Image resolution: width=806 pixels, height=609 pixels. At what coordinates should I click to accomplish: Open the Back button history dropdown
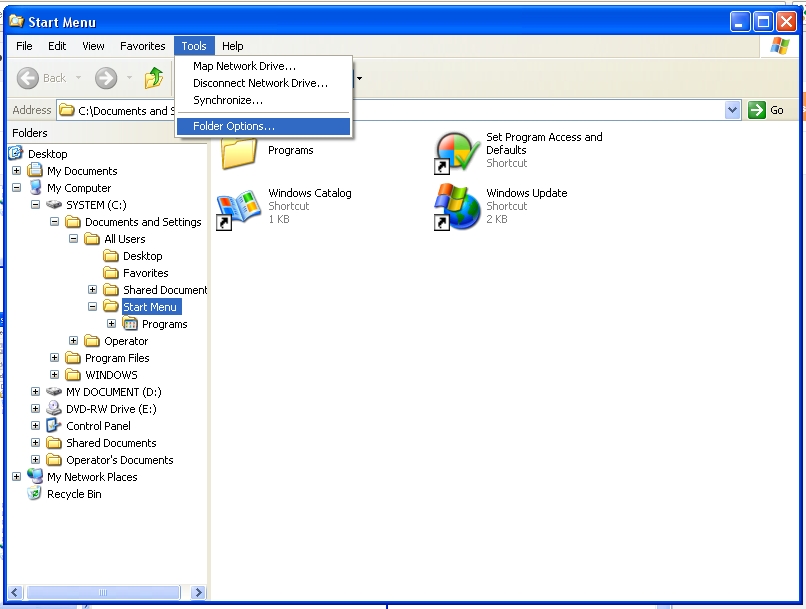point(79,78)
